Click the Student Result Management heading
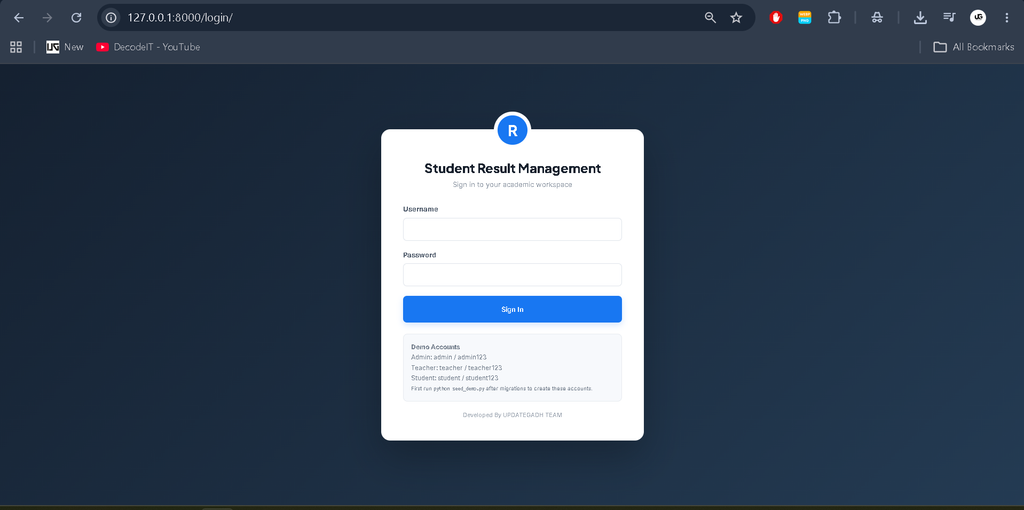1024x510 pixels. [x=513, y=168]
